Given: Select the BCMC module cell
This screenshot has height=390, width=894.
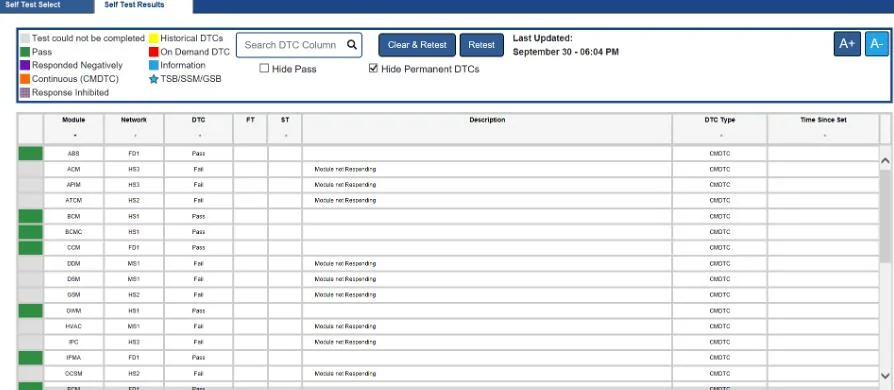Looking at the screenshot, I should pos(74,232).
